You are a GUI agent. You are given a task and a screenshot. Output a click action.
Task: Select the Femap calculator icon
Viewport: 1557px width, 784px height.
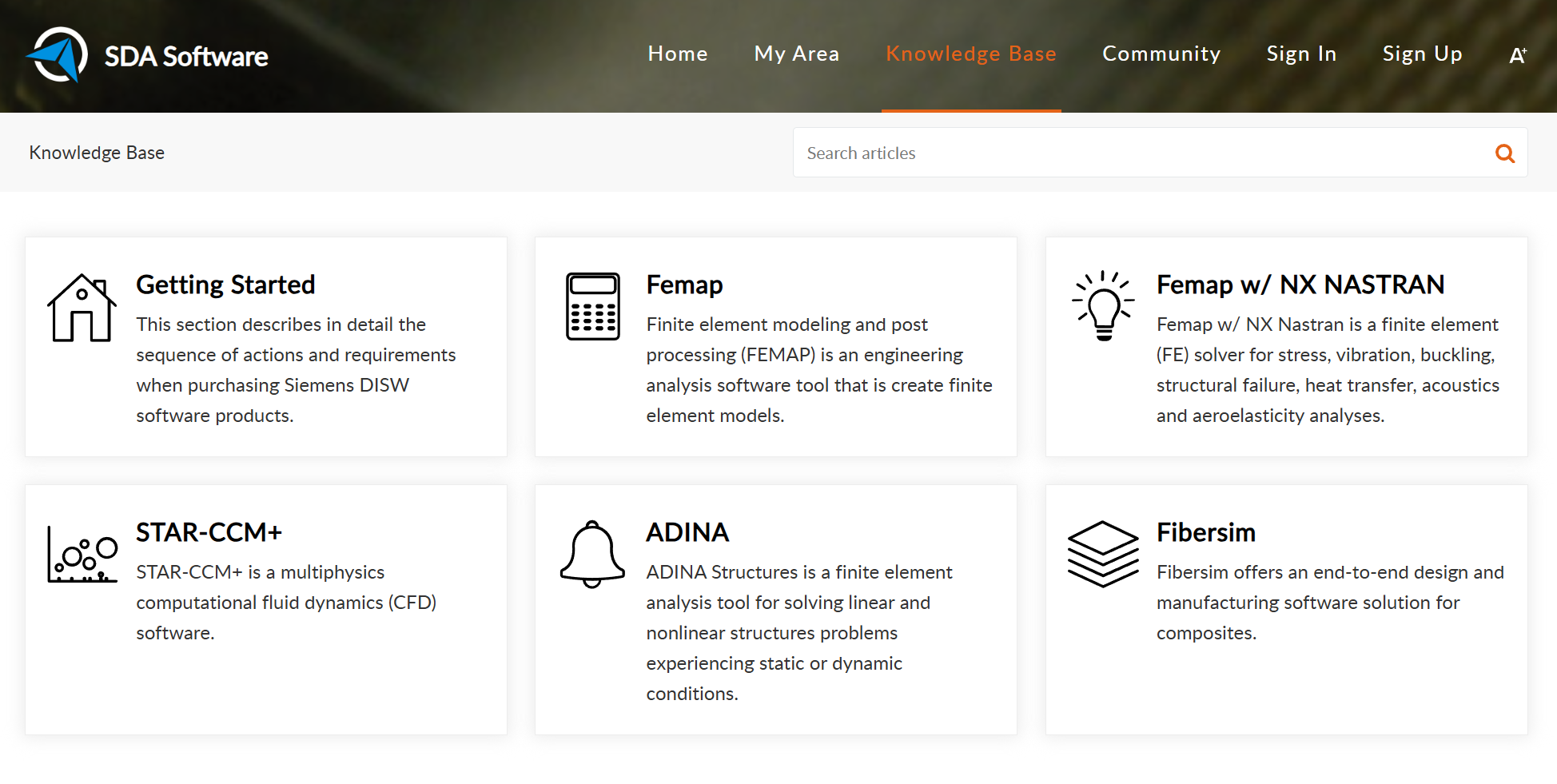pyautogui.click(x=591, y=306)
